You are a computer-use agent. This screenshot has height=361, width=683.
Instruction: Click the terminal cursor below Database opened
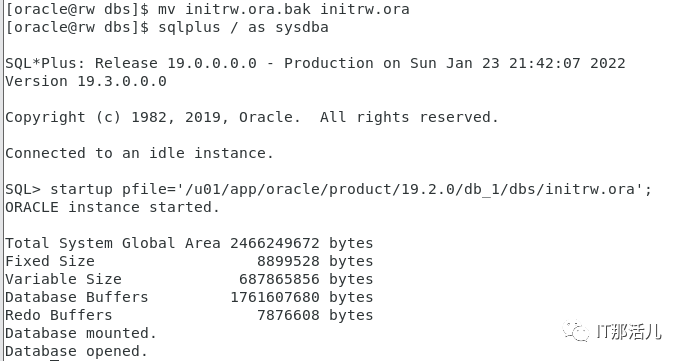(54, 360)
